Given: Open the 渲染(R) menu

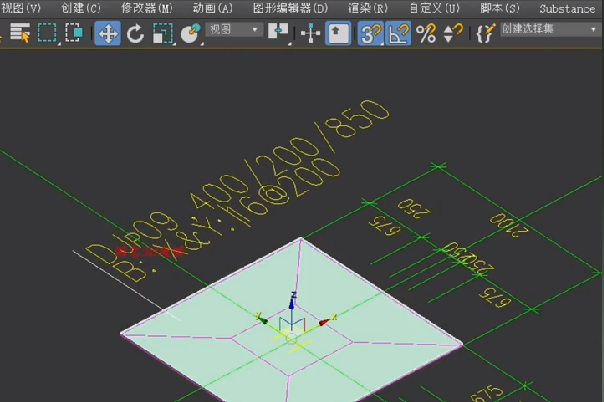Looking at the screenshot, I should (x=367, y=8).
